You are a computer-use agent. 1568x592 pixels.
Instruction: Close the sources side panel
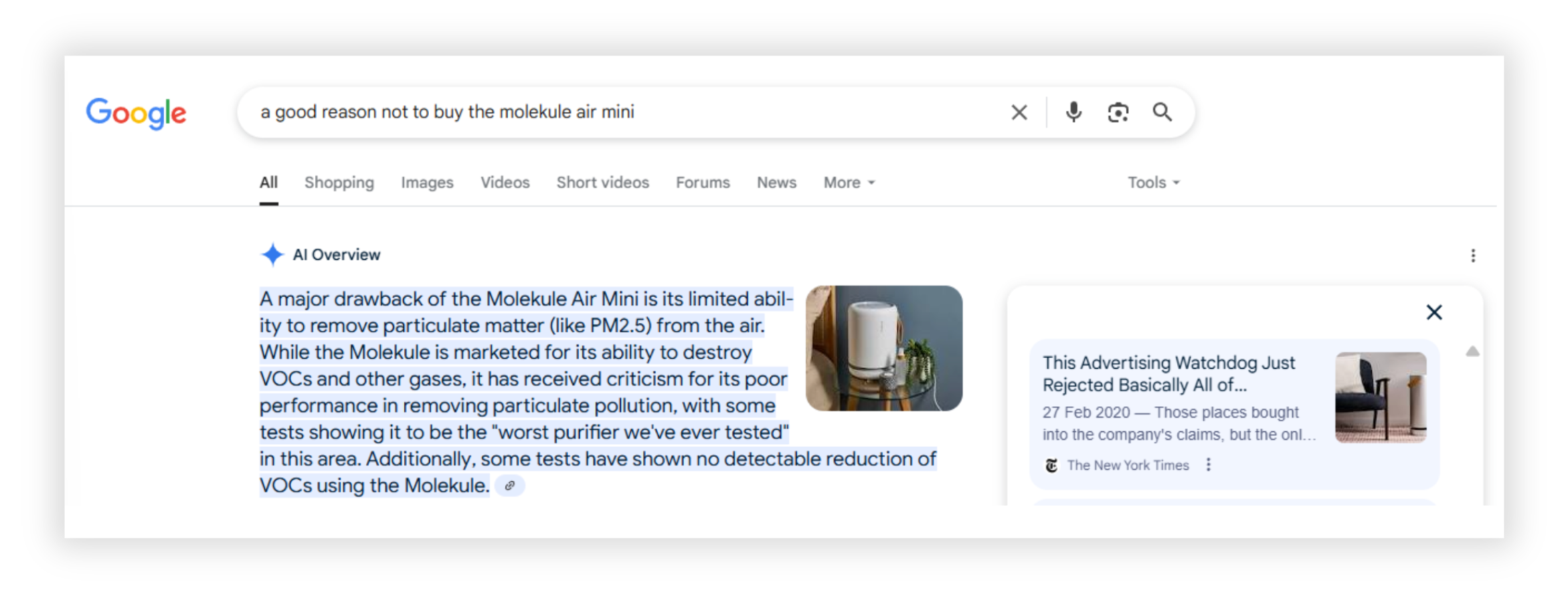(1435, 312)
